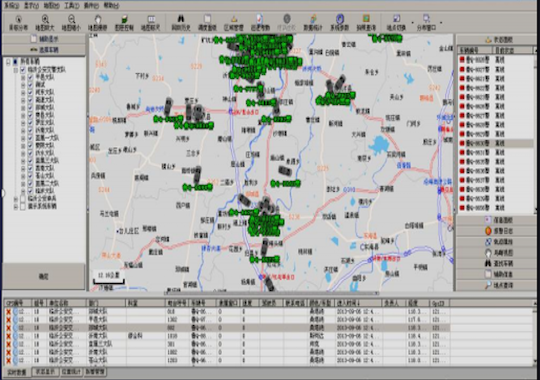
Task: Click the horizontal scrollbar below the map
Action: click(x=272, y=294)
